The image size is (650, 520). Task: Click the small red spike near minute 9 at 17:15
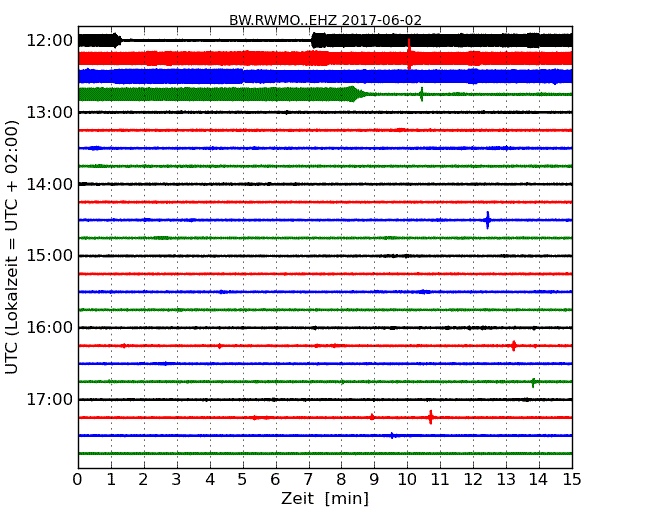tap(372, 417)
